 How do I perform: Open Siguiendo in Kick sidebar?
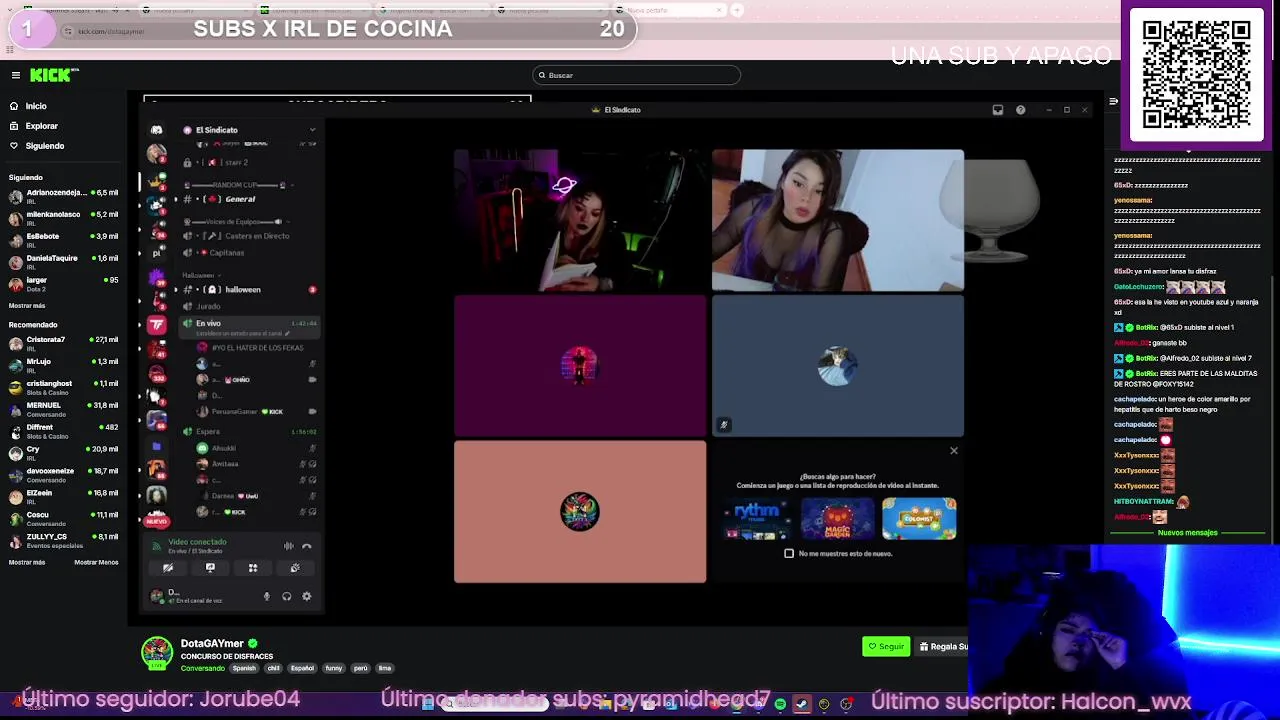point(37,146)
